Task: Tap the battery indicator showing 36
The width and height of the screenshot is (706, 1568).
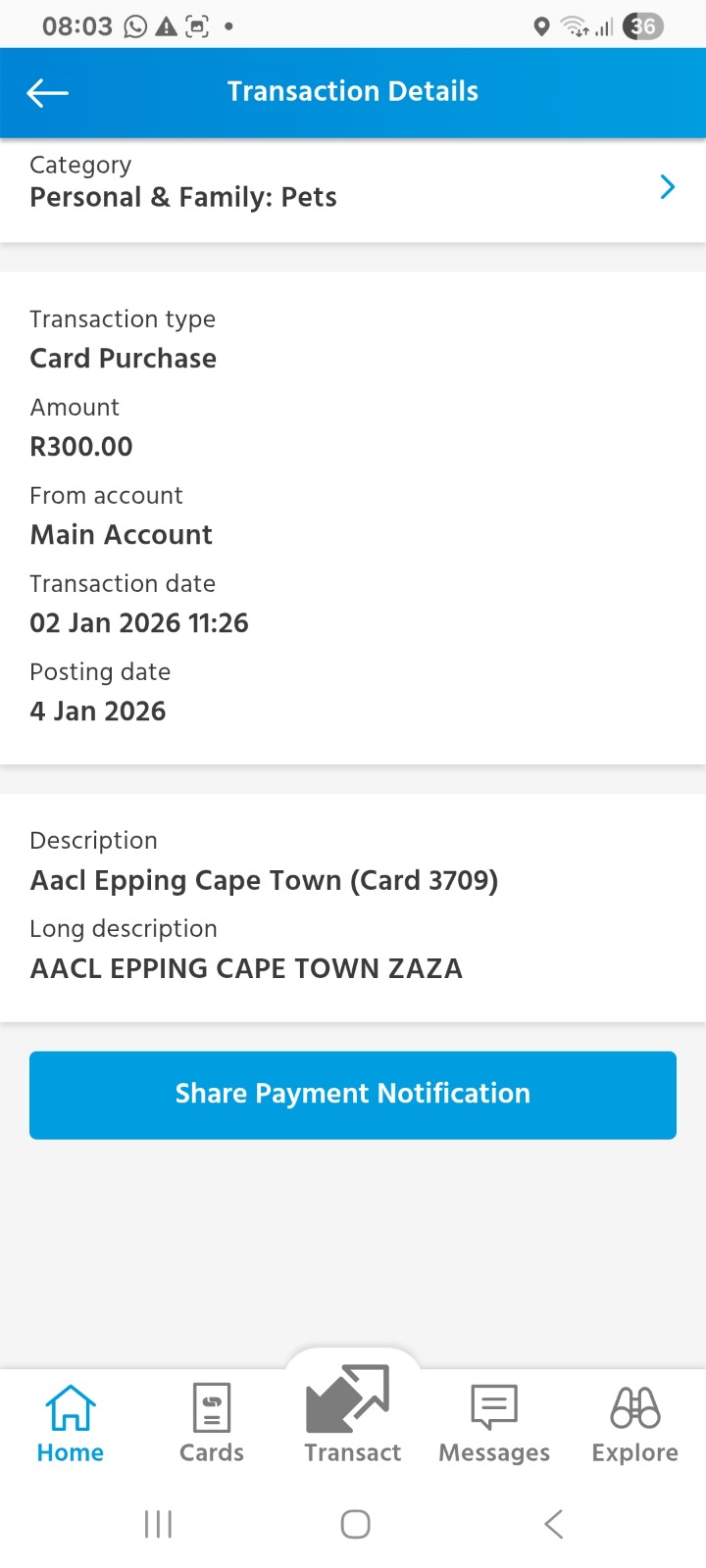Action: (x=643, y=26)
